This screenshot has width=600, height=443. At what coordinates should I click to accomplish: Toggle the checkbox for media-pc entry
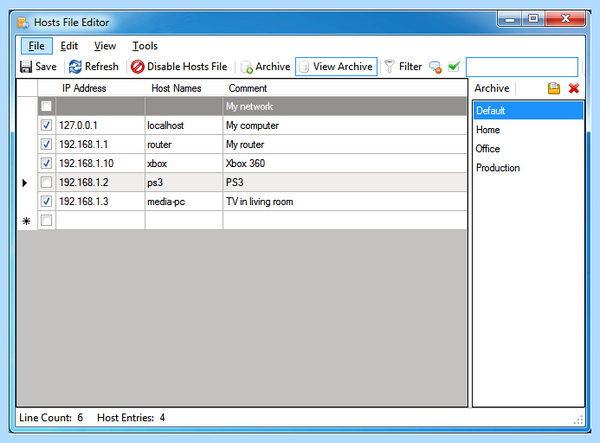click(x=46, y=201)
